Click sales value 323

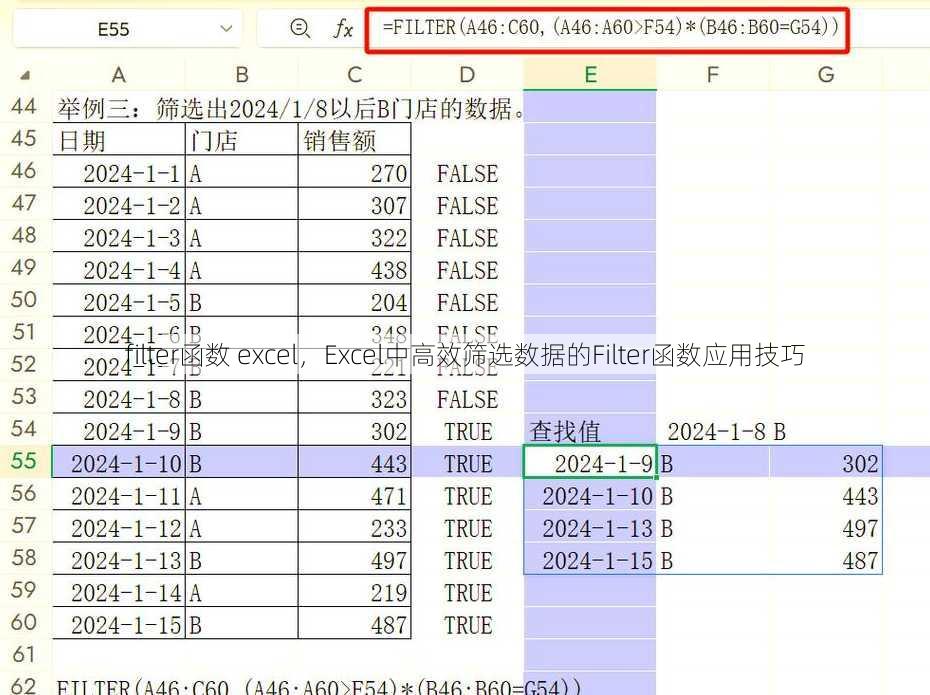[x=354, y=398]
